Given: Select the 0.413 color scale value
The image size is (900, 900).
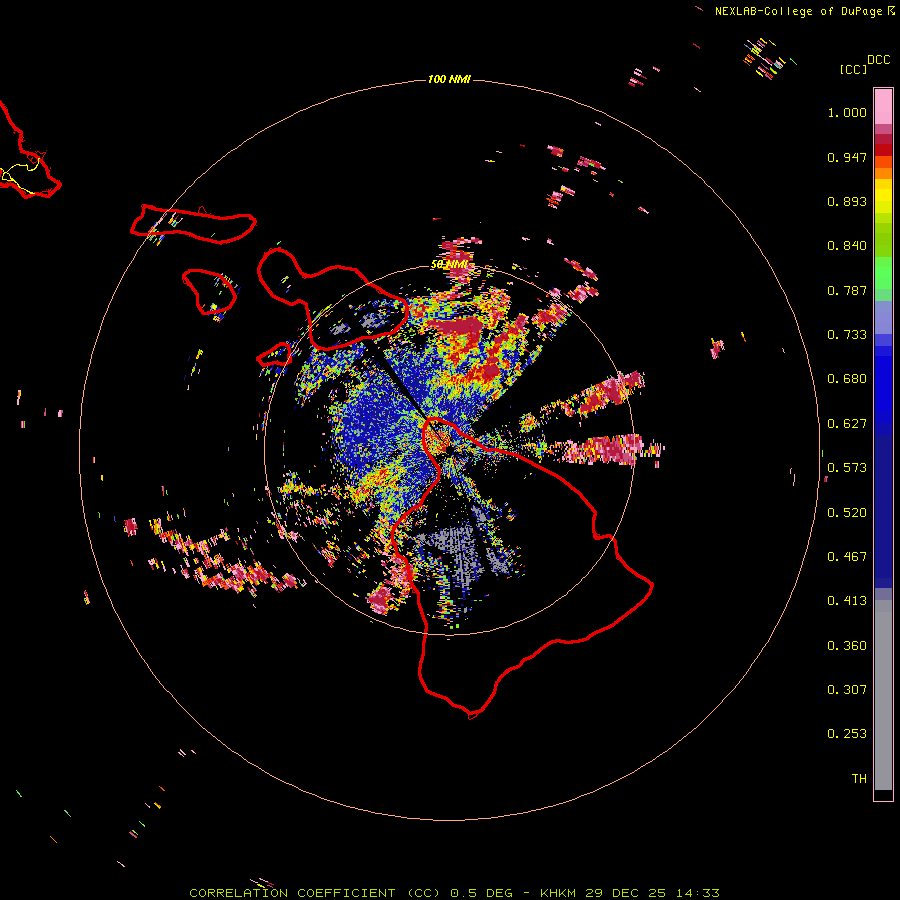Looking at the screenshot, I should (x=847, y=601).
